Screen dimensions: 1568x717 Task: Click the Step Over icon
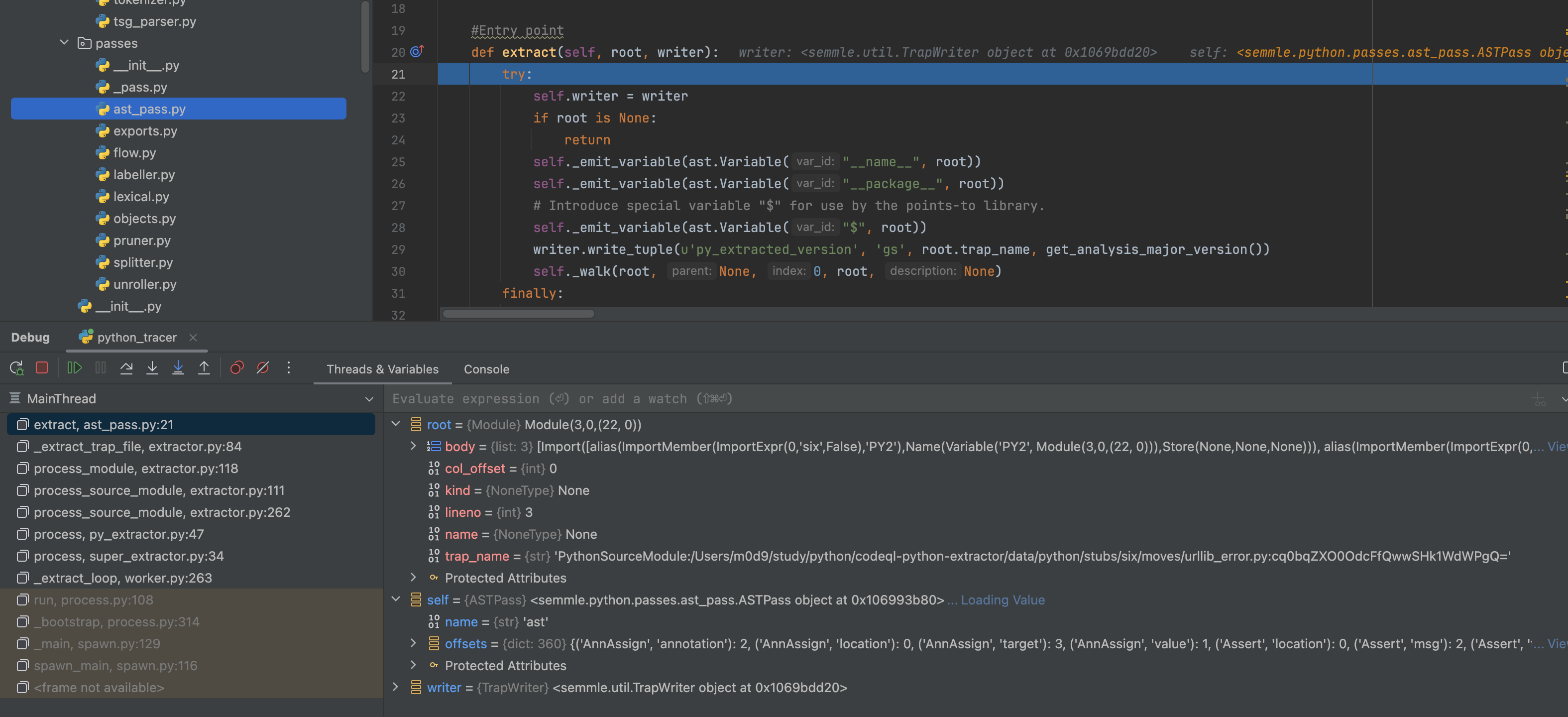(x=126, y=367)
